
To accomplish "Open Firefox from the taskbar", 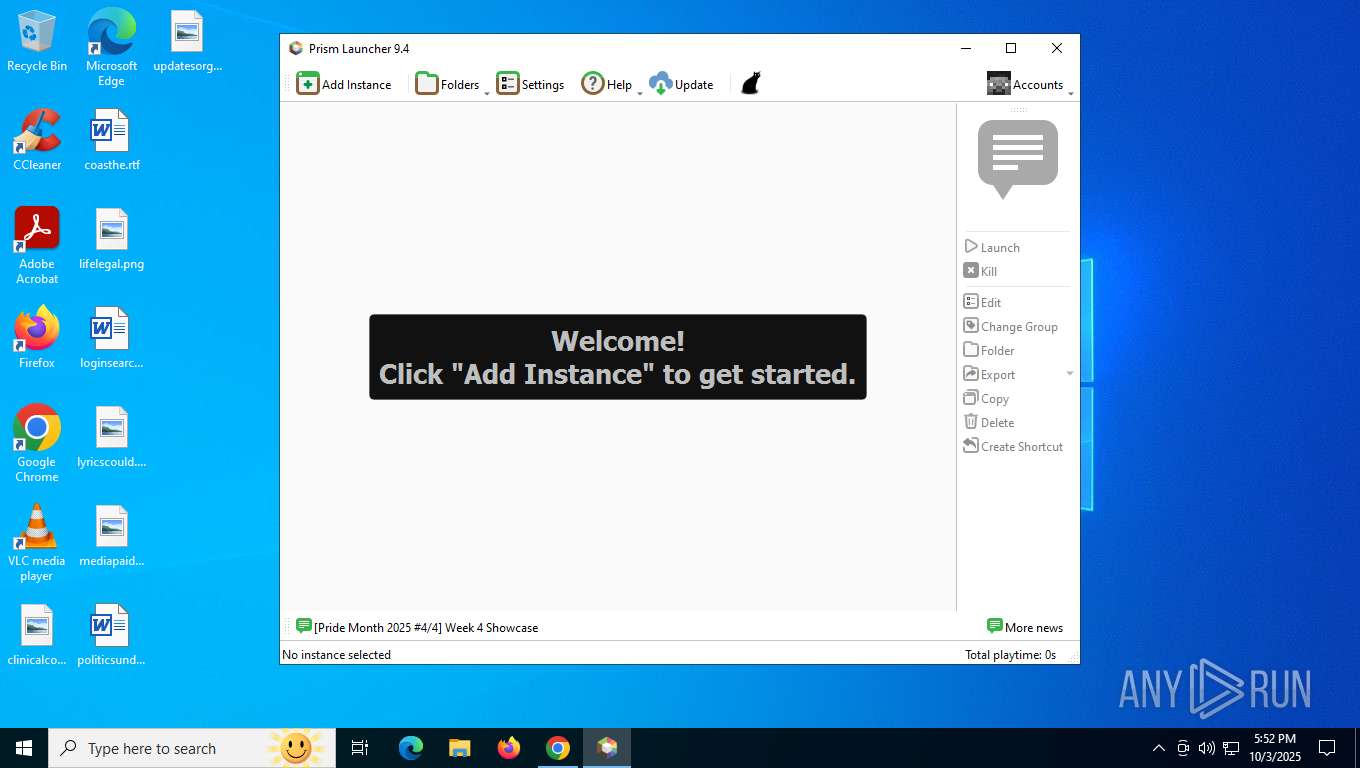I will 509,748.
